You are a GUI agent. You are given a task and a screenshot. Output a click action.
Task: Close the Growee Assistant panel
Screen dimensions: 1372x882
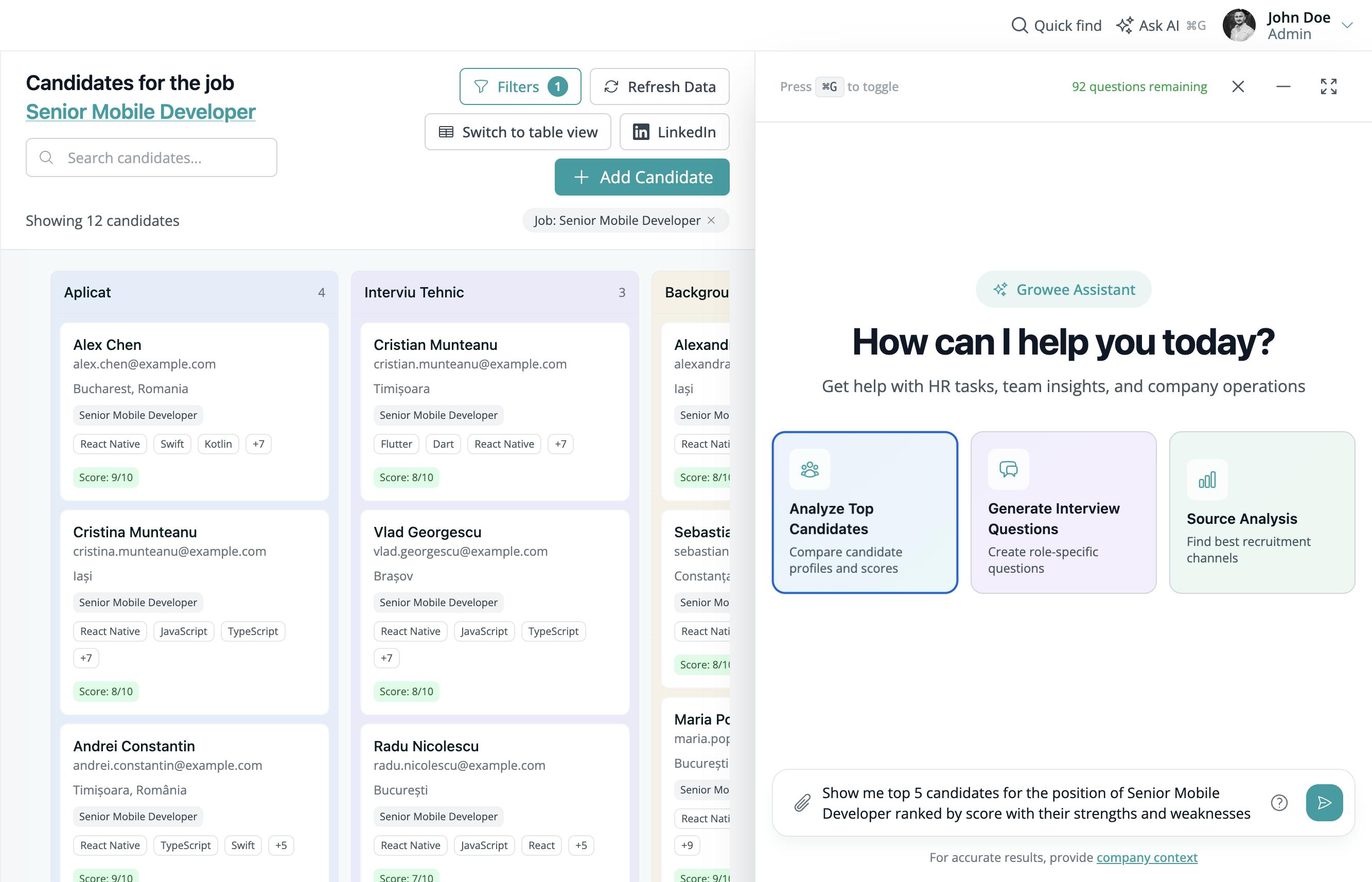pos(1238,86)
